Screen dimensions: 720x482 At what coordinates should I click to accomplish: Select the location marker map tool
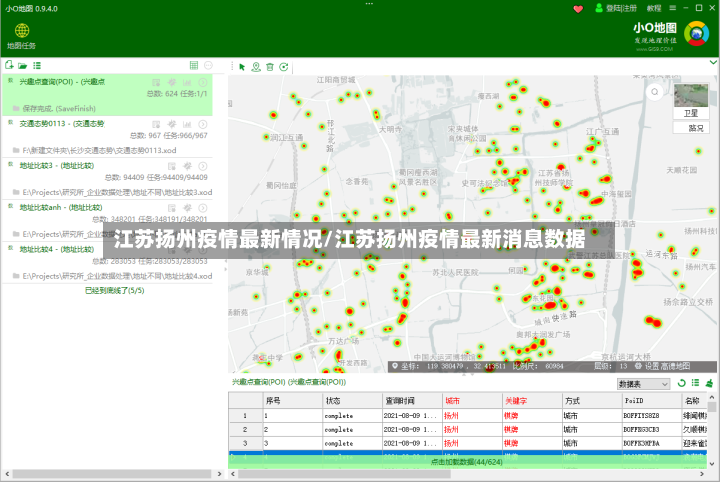256,67
